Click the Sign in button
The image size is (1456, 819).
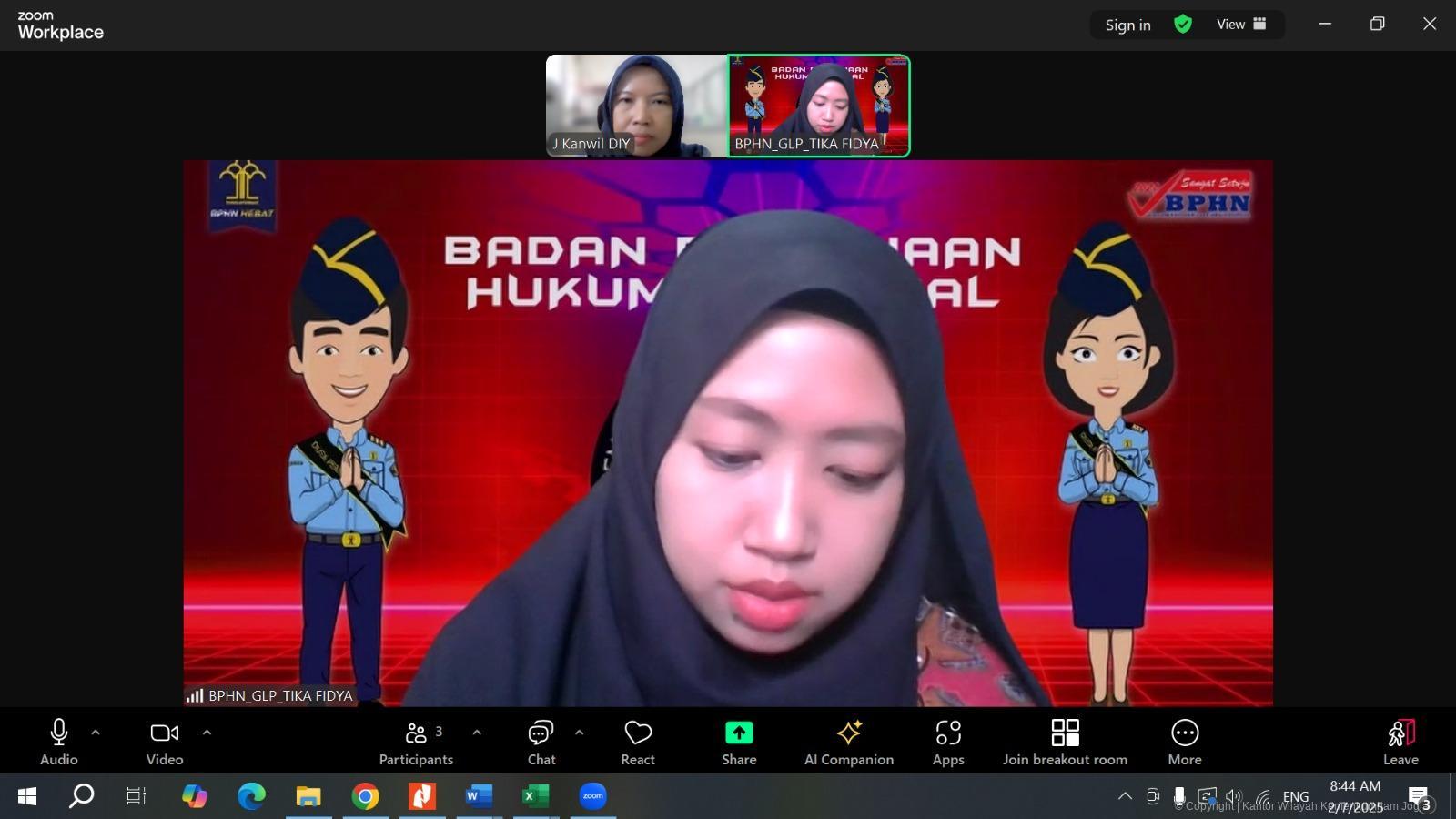[x=1127, y=25]
